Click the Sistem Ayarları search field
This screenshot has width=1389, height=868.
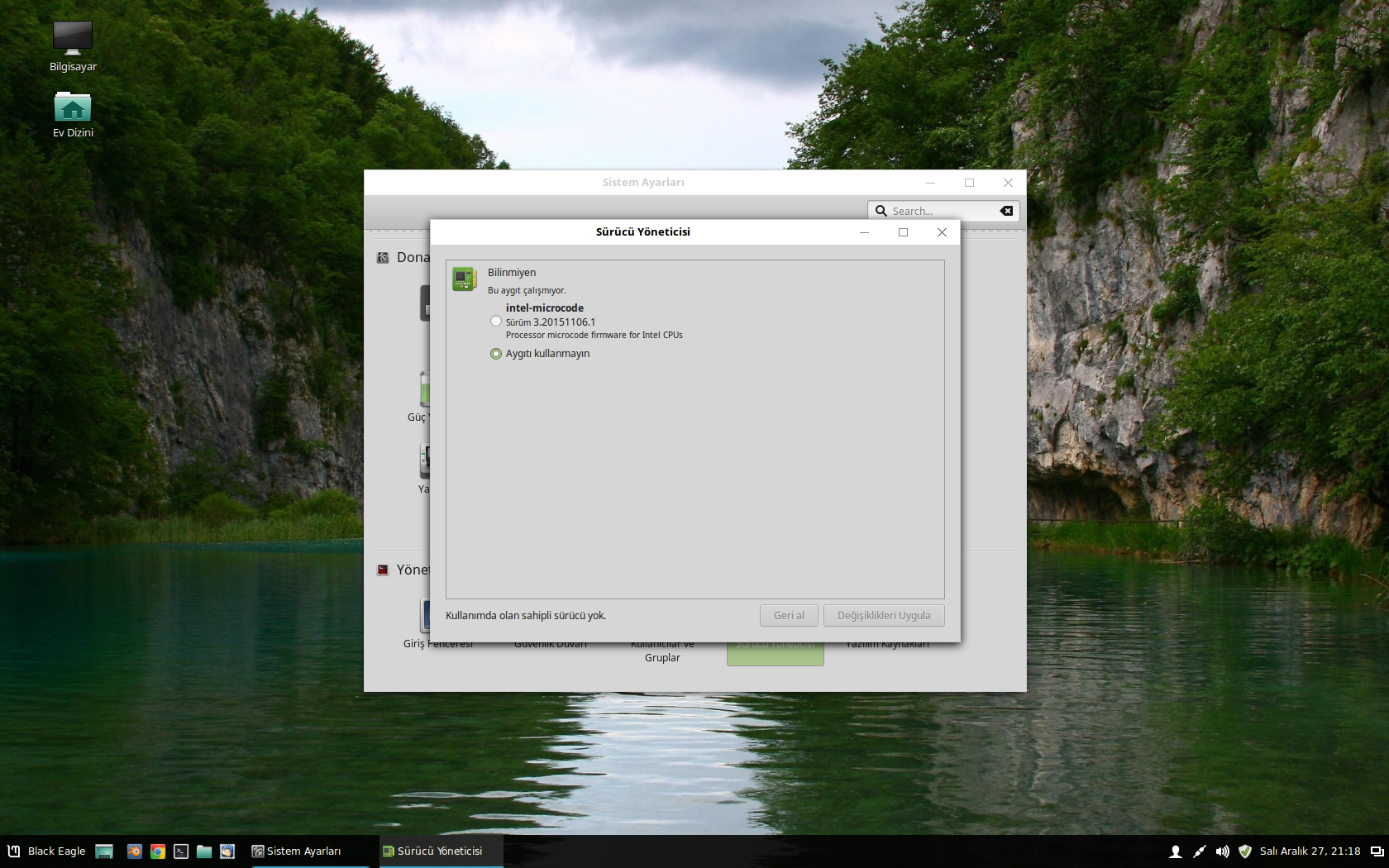[943, 211]
